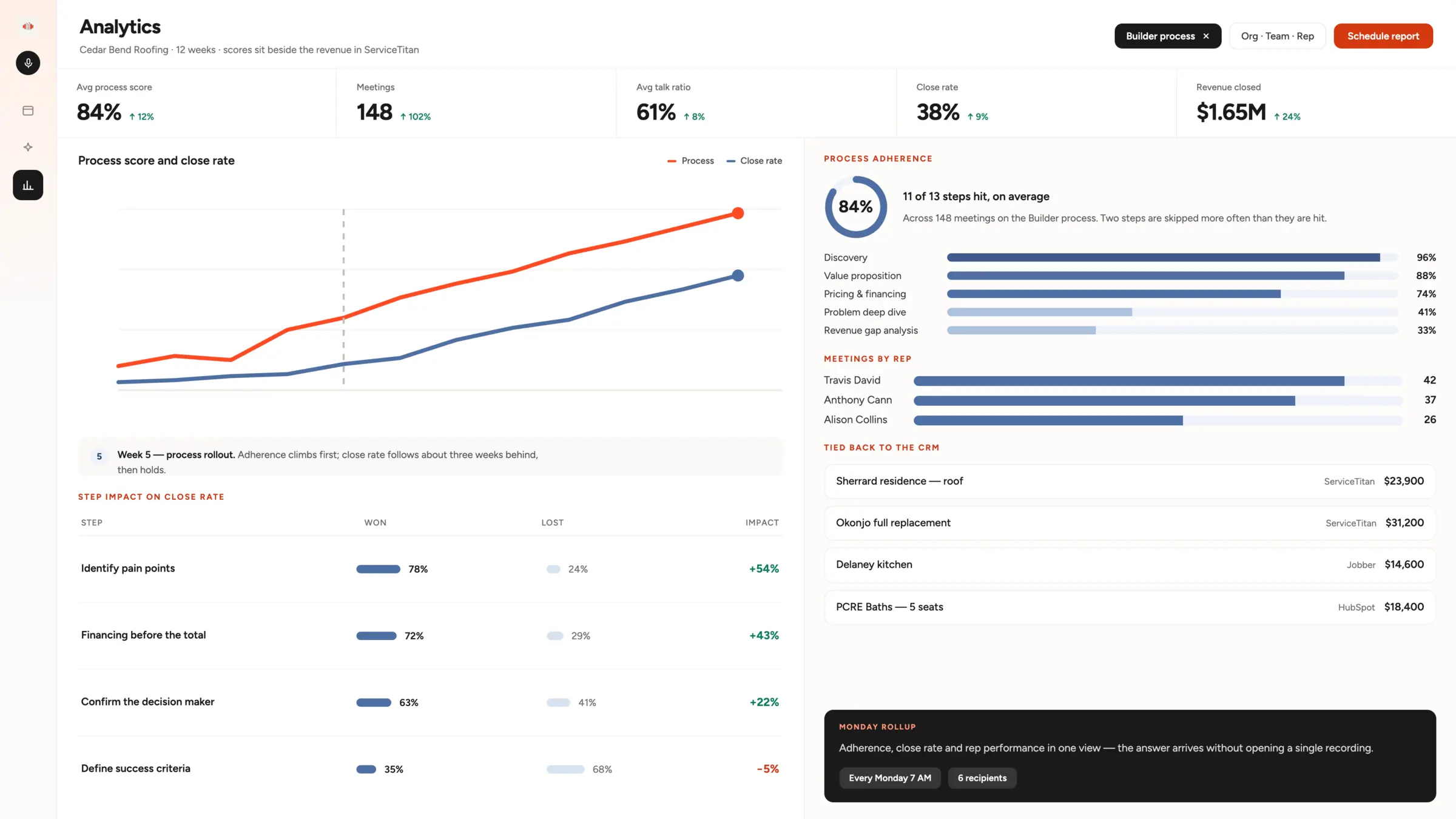Open the sparkle AI icon in sidebar
Viewport: 1456px width, 819px height.
[x=28, y=147]
